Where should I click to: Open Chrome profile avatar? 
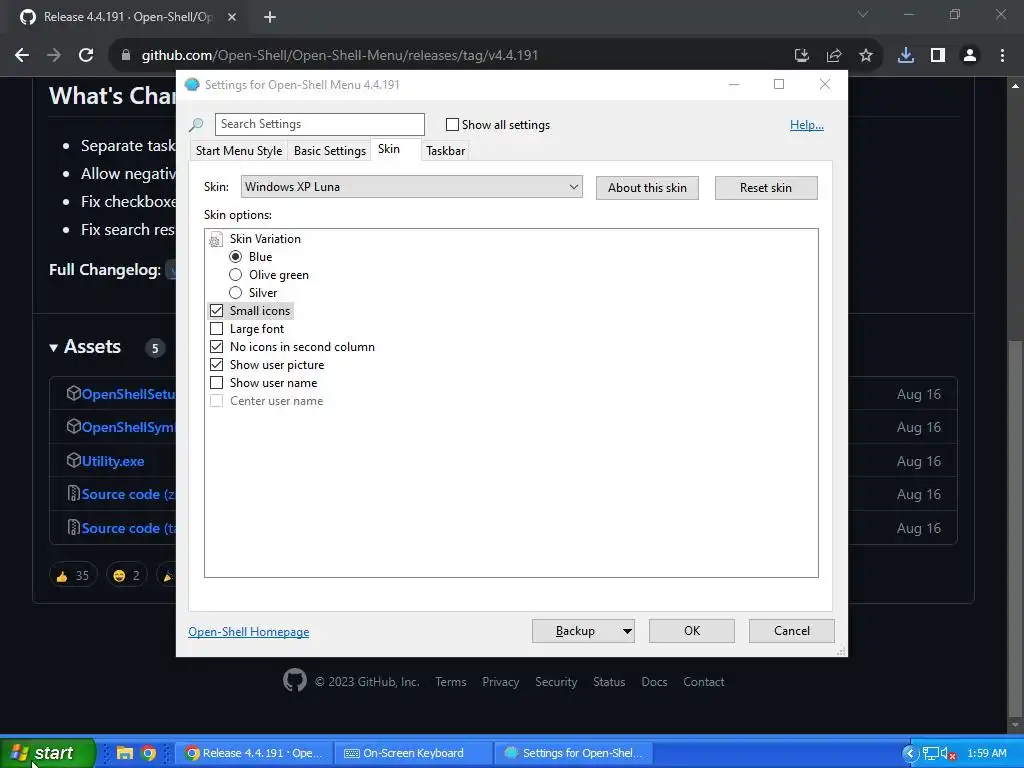[x=970, y=56]
